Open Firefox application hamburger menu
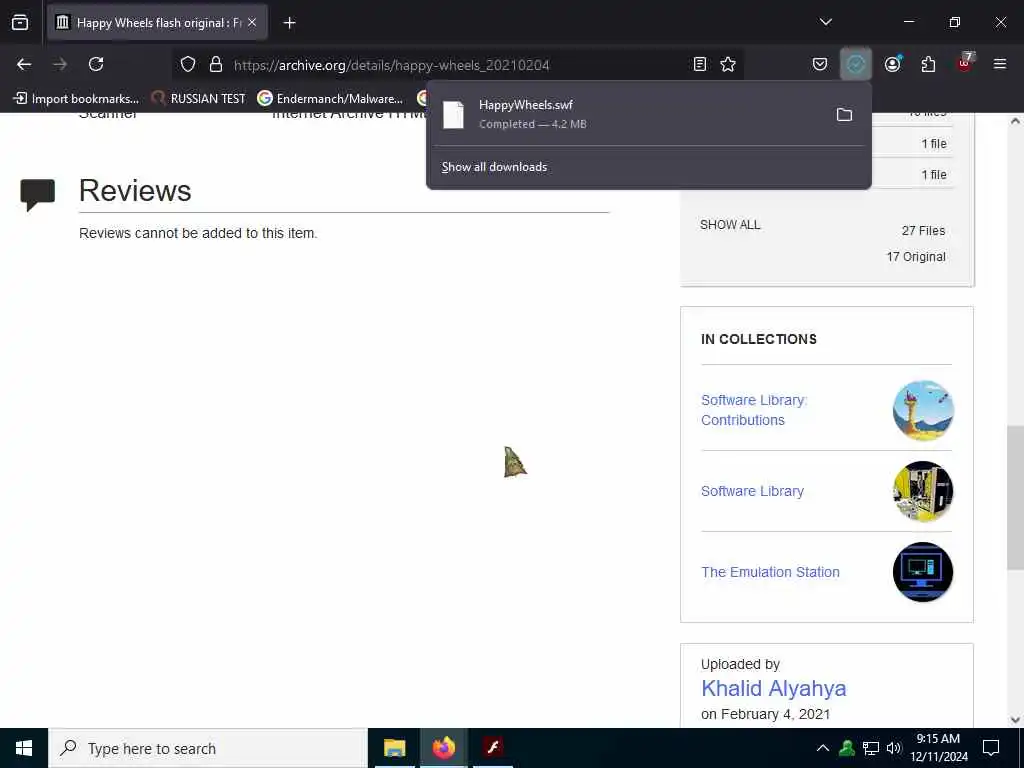1024x768 pixels. [x=1000, y=64]
